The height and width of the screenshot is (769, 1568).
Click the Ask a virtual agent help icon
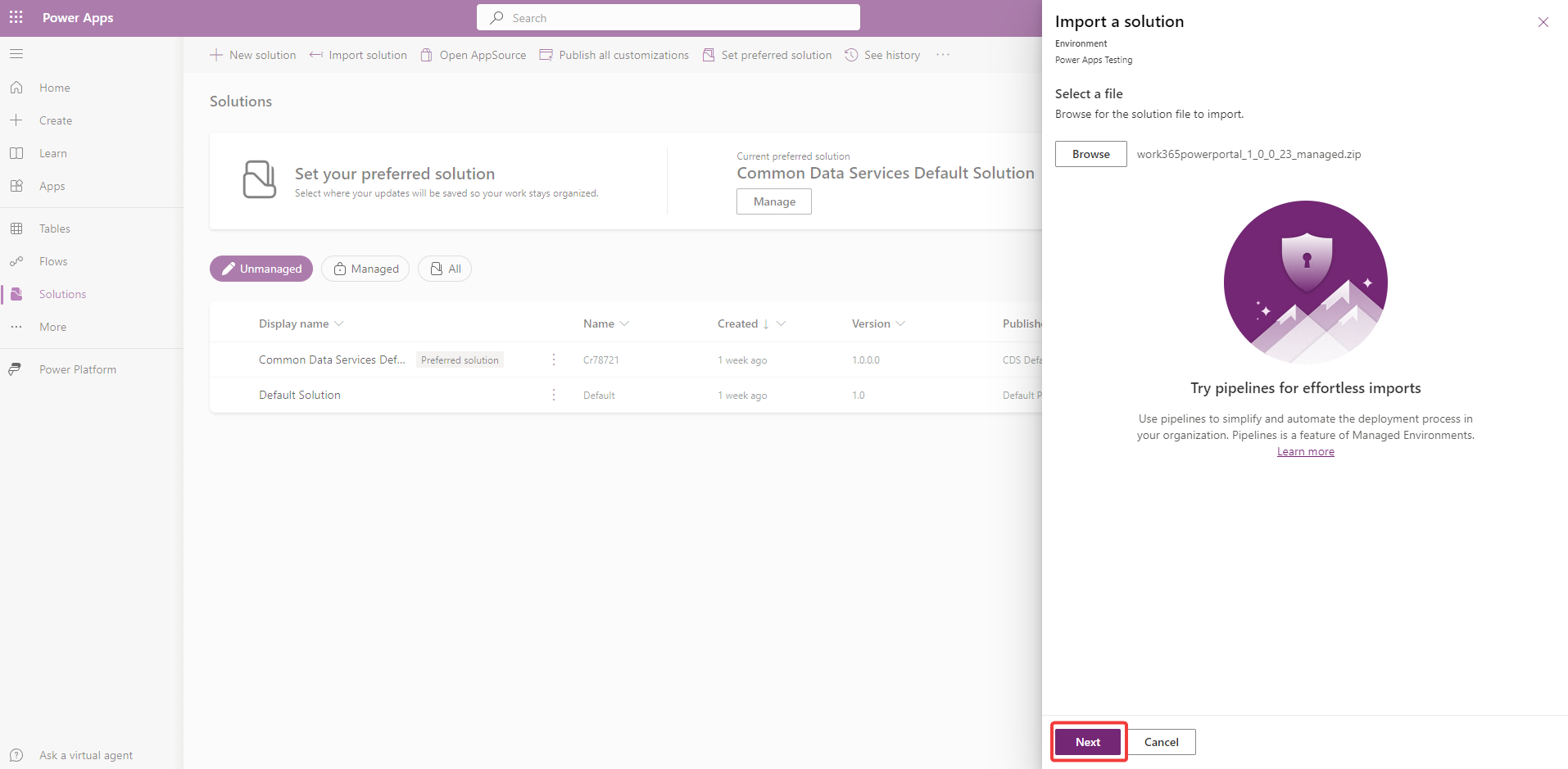(x=16, y=755)
